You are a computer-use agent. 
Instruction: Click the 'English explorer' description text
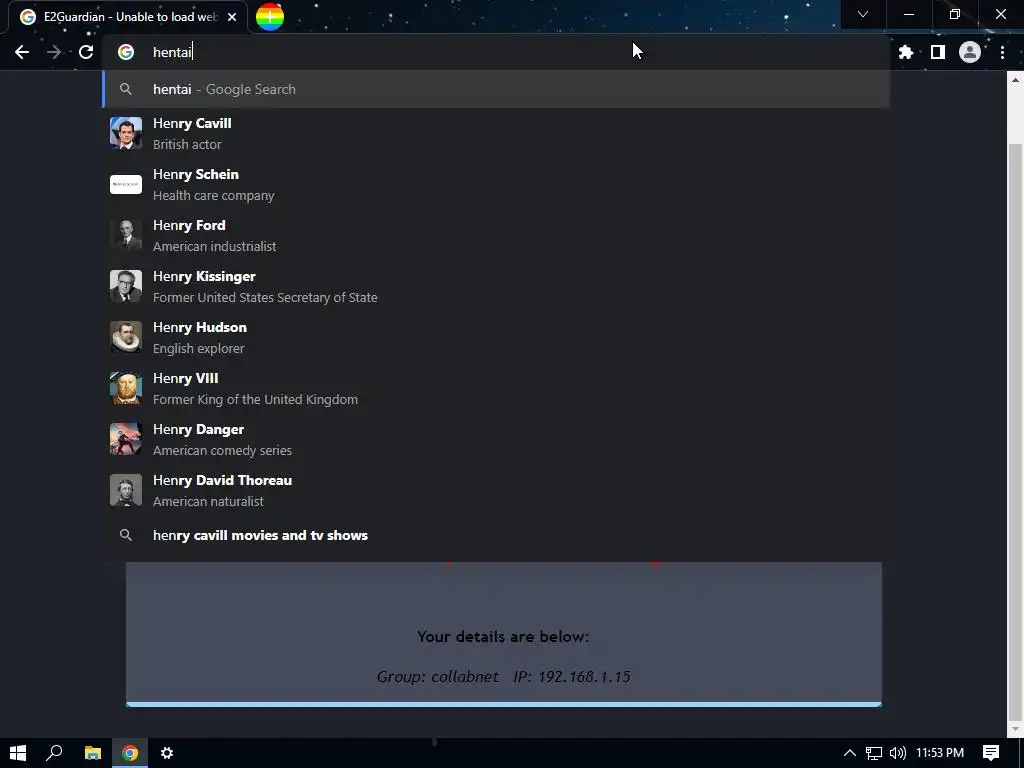(199, 348)
